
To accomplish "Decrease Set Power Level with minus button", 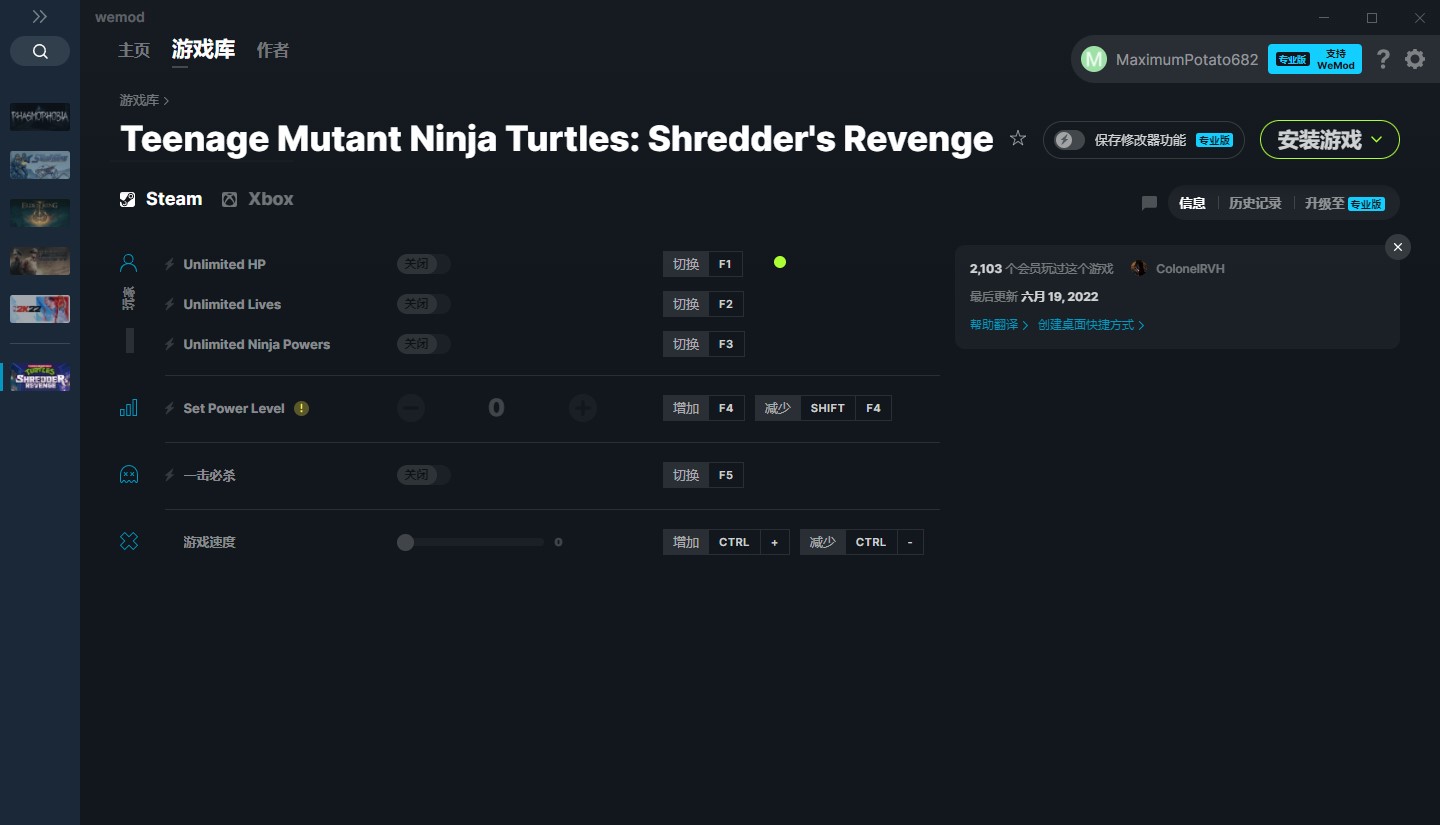I will (411, 408).
